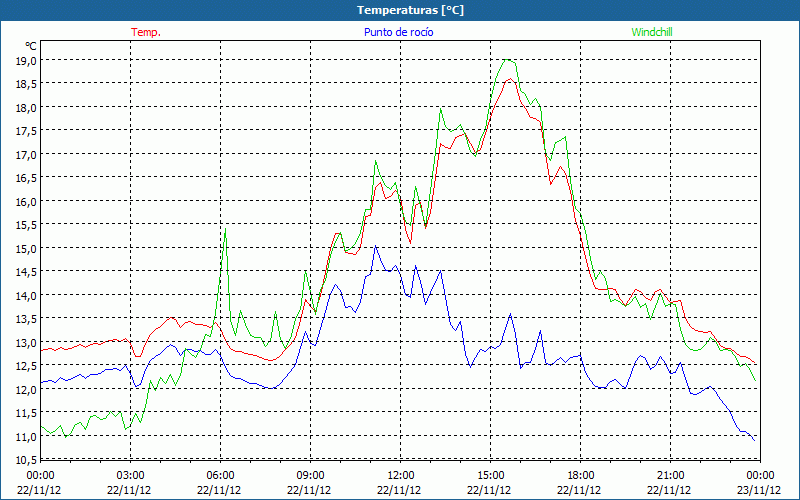The image size is (800, 500).
Task: Click the 15,5 y-axis value
Action: pos(27,225)
